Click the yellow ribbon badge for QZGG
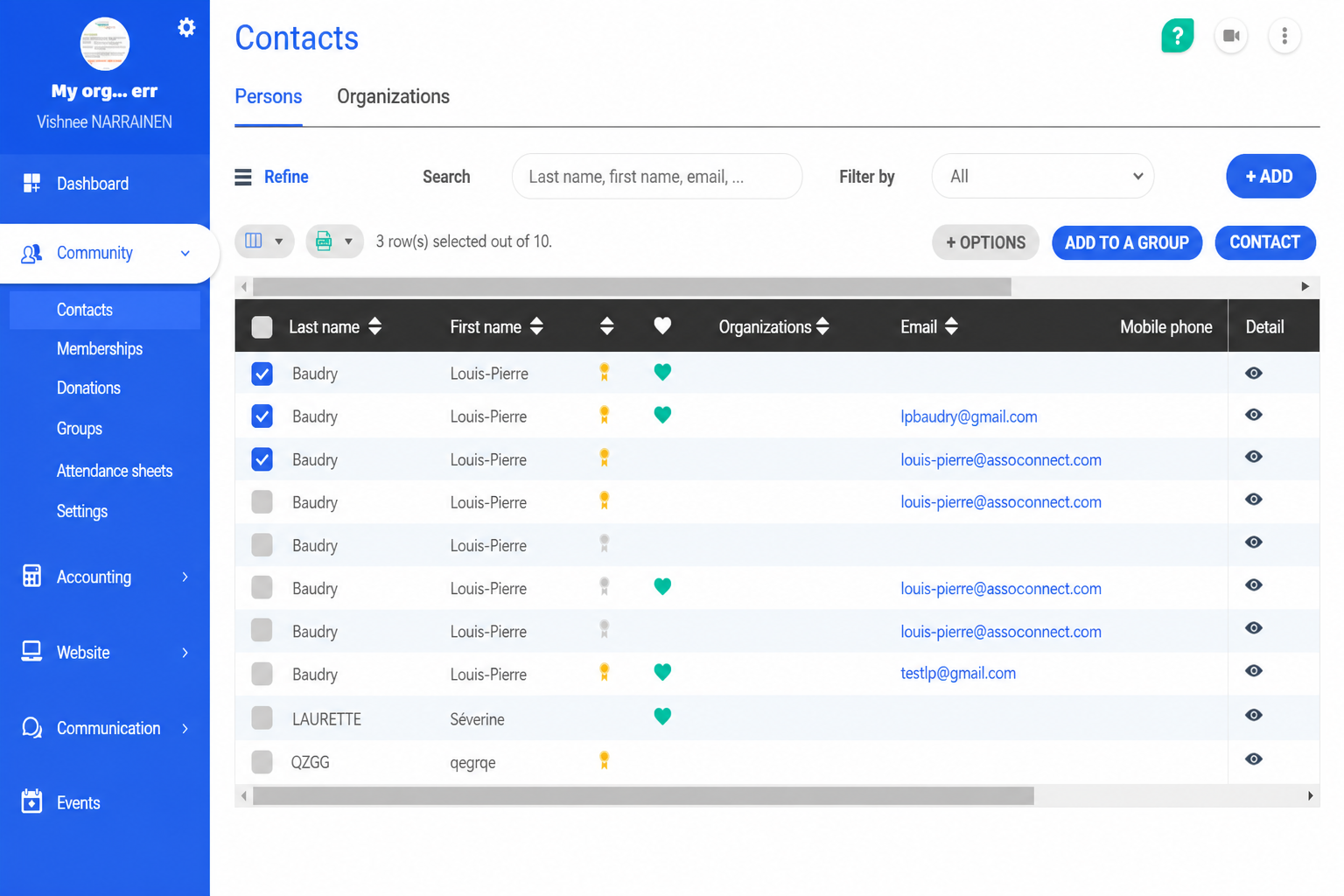Image resolution: width=1344 pixels, height=896 pixels. click(x=604, y=760)
